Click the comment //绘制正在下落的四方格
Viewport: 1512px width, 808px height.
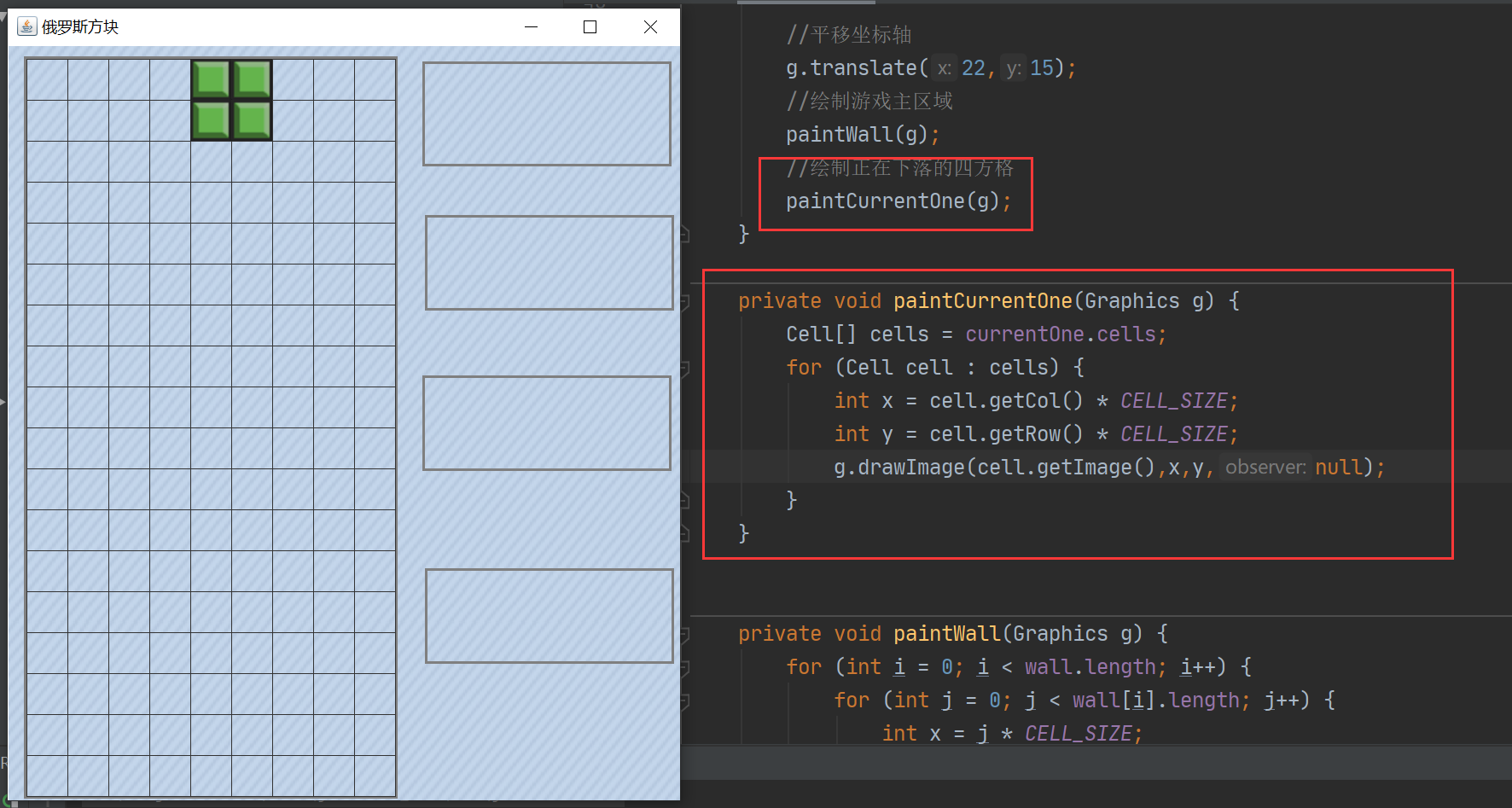(900, 168)
